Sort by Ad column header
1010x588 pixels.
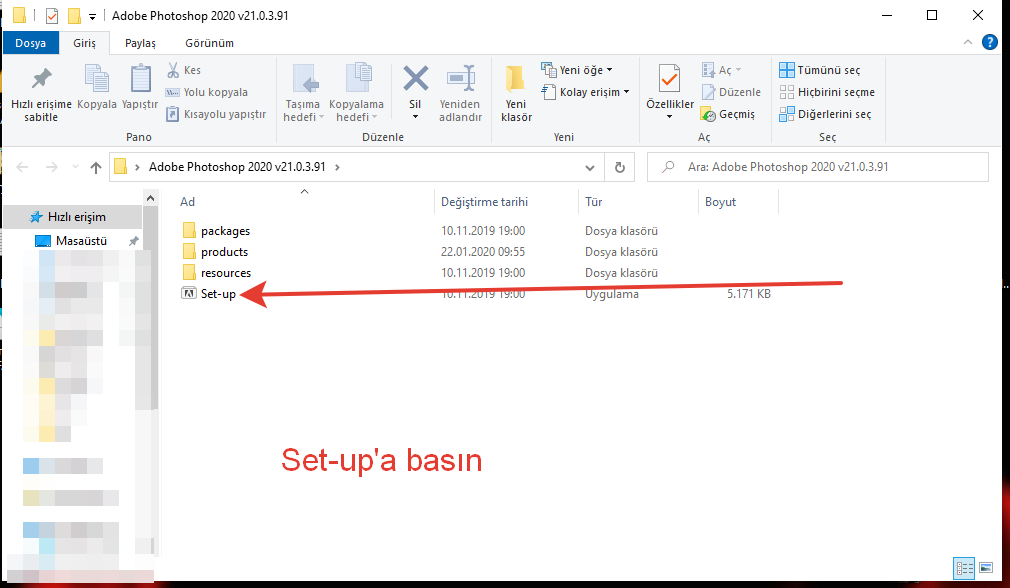[x=187, y=202]
